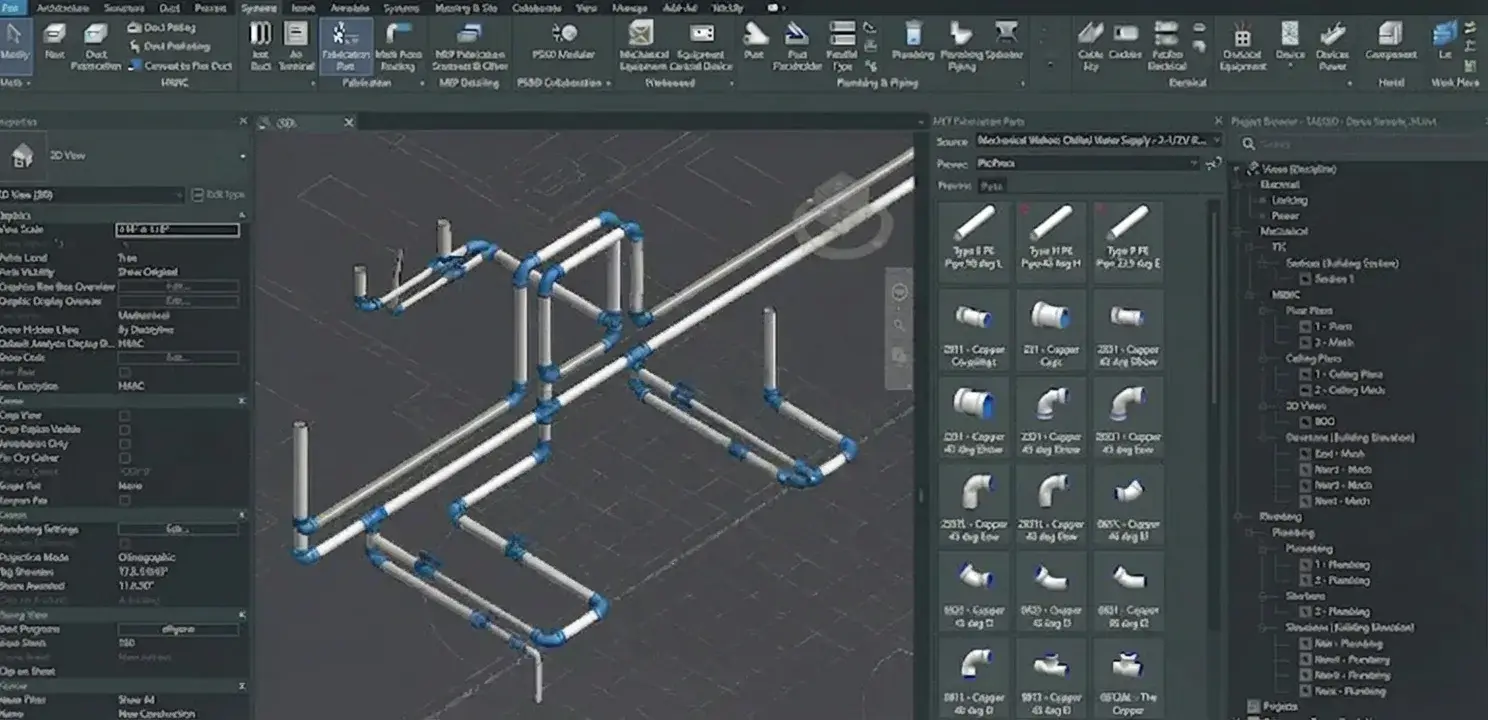Toggle the Crop Region Visible checkbox
This screenshot has width=1488, height=720.
tap(125, 429)
